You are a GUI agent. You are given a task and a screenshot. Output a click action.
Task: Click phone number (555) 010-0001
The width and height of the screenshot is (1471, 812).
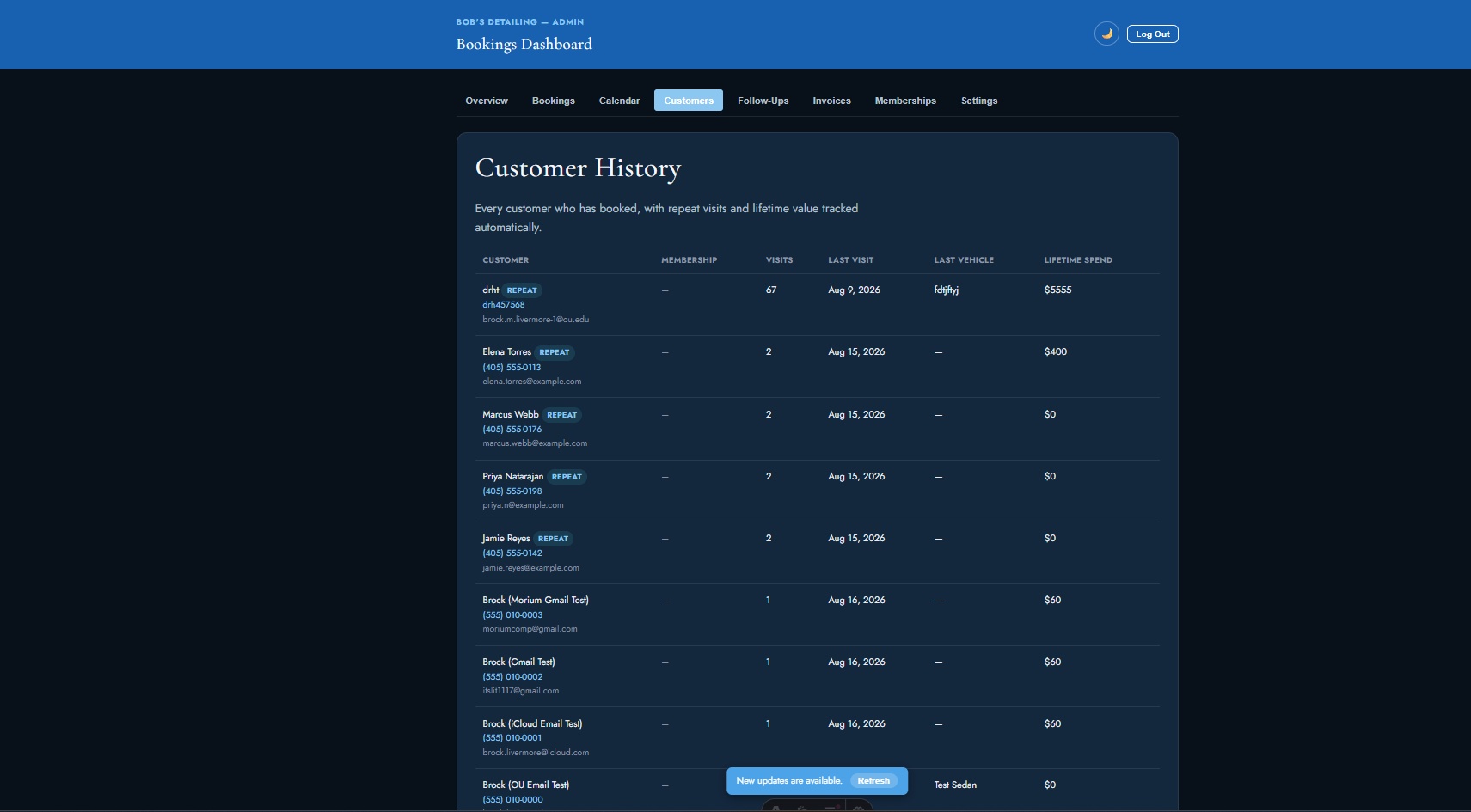pos(512,737)
